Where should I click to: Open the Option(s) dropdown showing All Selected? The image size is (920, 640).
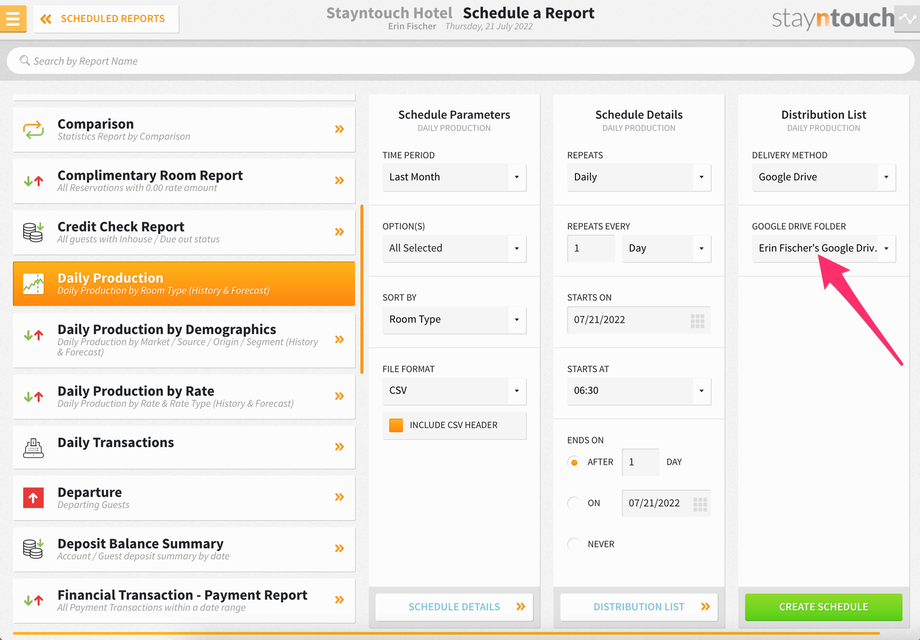[x=454, y=248]
